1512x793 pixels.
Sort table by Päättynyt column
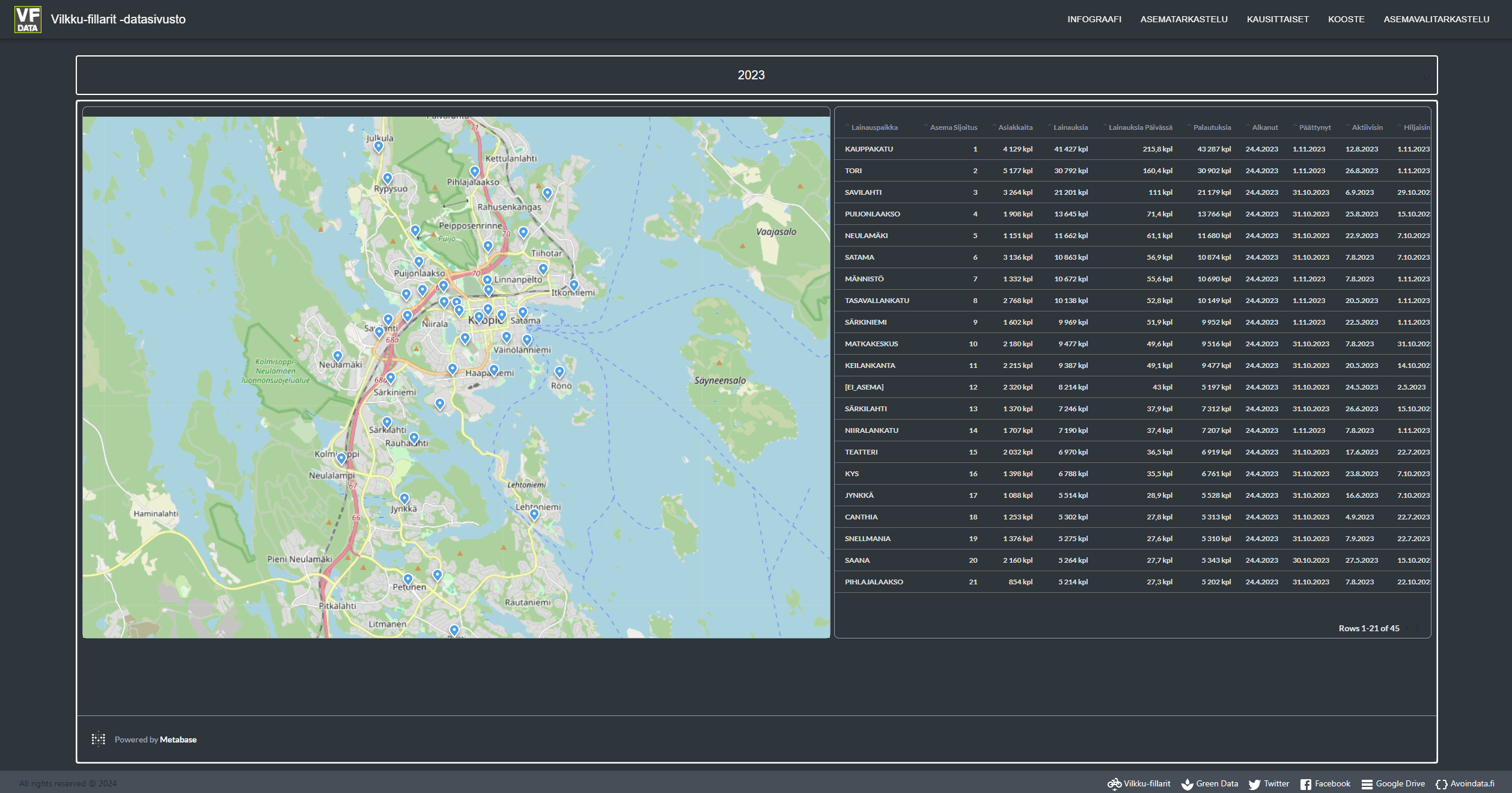point(1314,127)
